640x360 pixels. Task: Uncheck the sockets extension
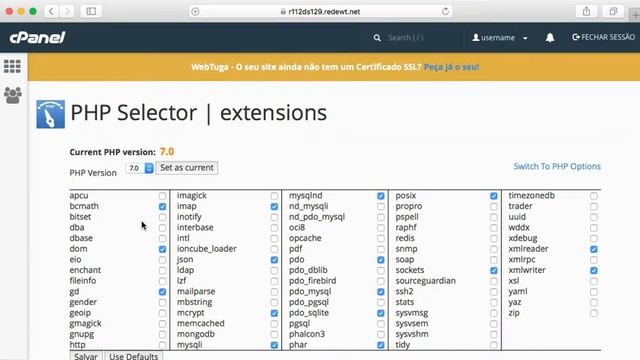click(494, 270)
